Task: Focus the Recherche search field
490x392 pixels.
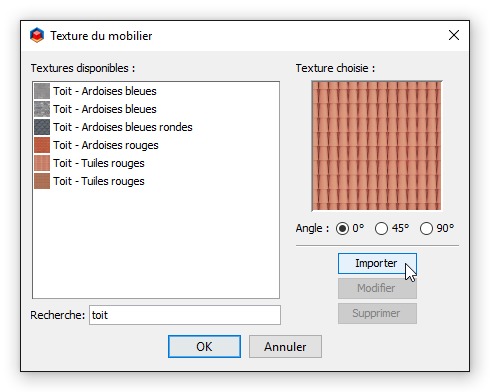Action: tap(185, 315)
